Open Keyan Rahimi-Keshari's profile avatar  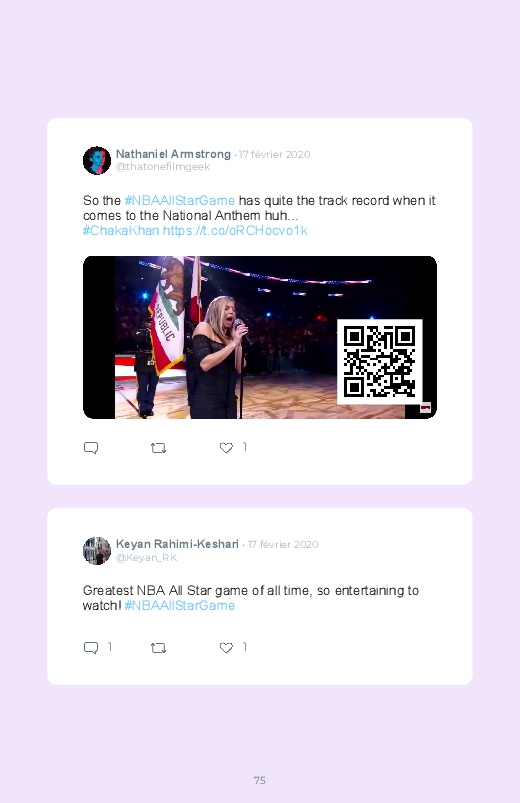[x=97, y=551]
